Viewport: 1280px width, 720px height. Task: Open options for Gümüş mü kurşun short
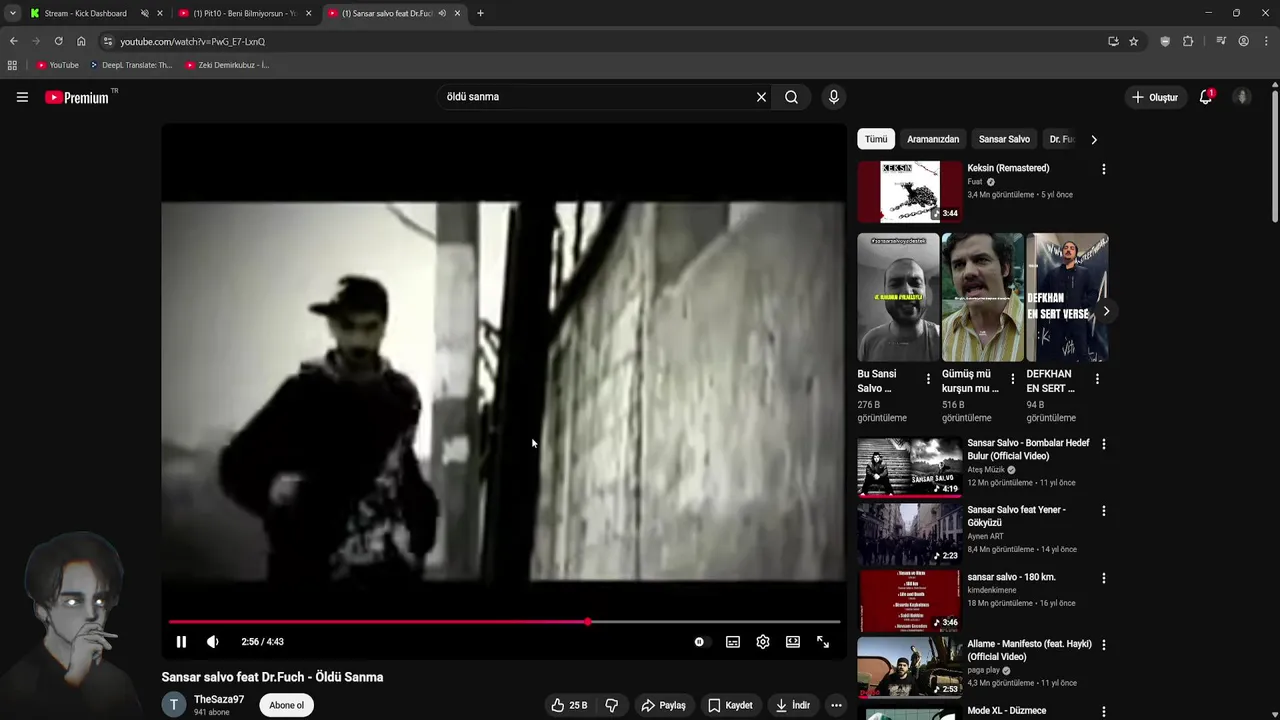point(1013,379)
